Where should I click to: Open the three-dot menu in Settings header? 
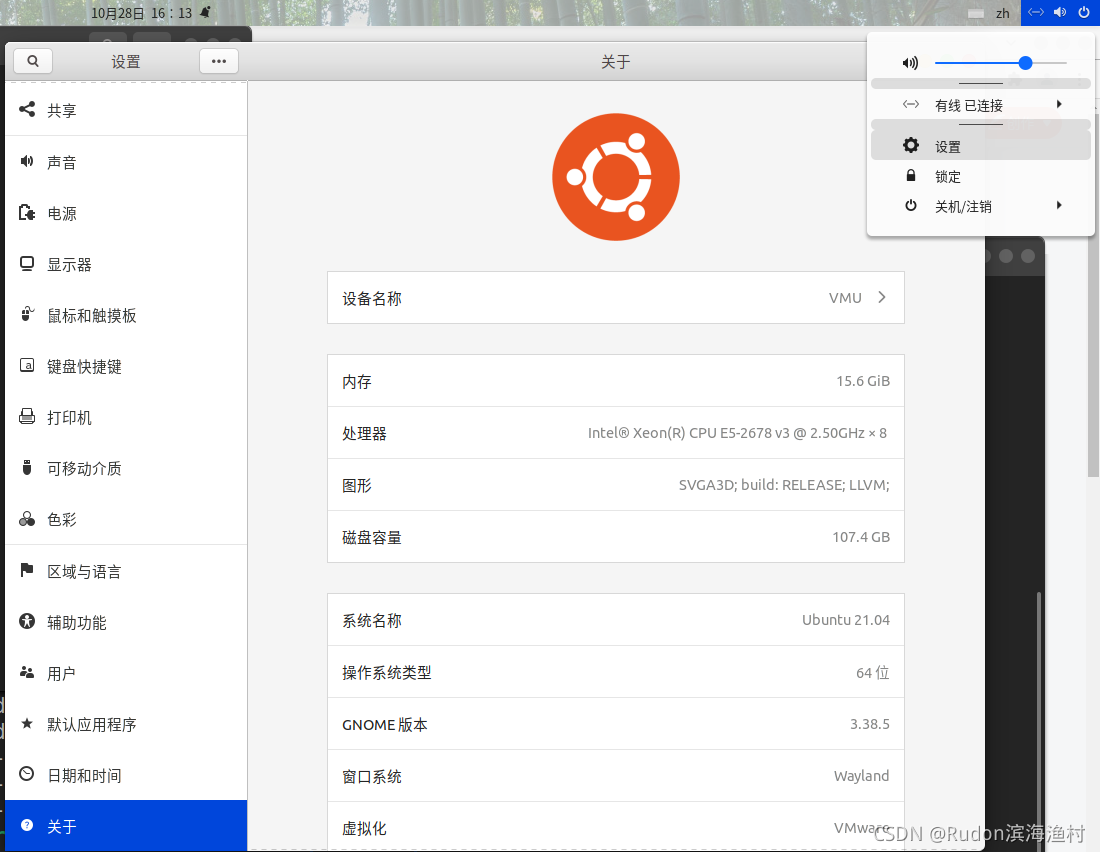[219, 61]
